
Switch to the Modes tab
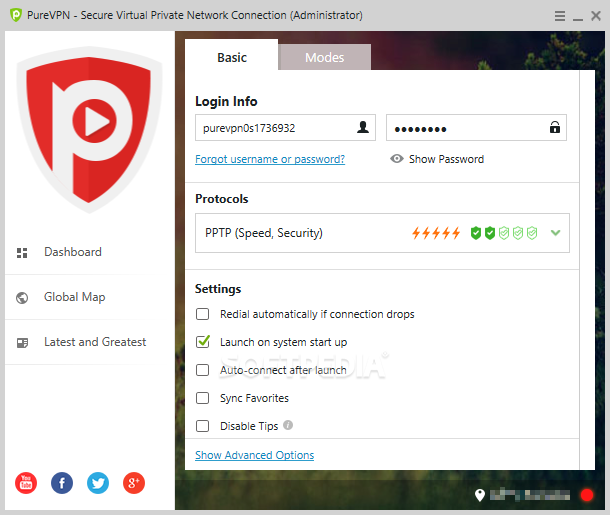pyautogui.click(x=324, y=58)
